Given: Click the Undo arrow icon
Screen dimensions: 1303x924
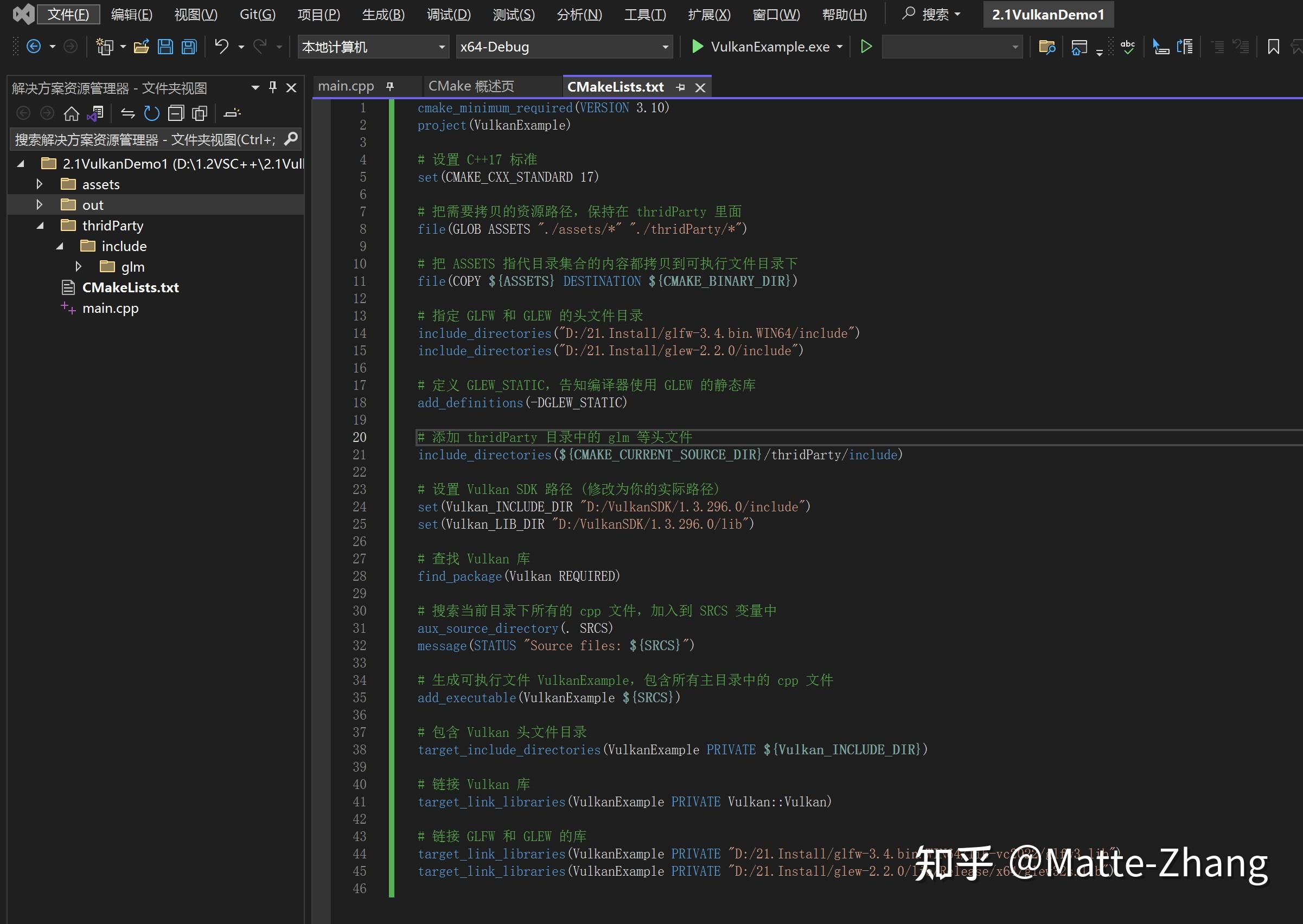Looking at the screenshot, I should tap(221, 46).
